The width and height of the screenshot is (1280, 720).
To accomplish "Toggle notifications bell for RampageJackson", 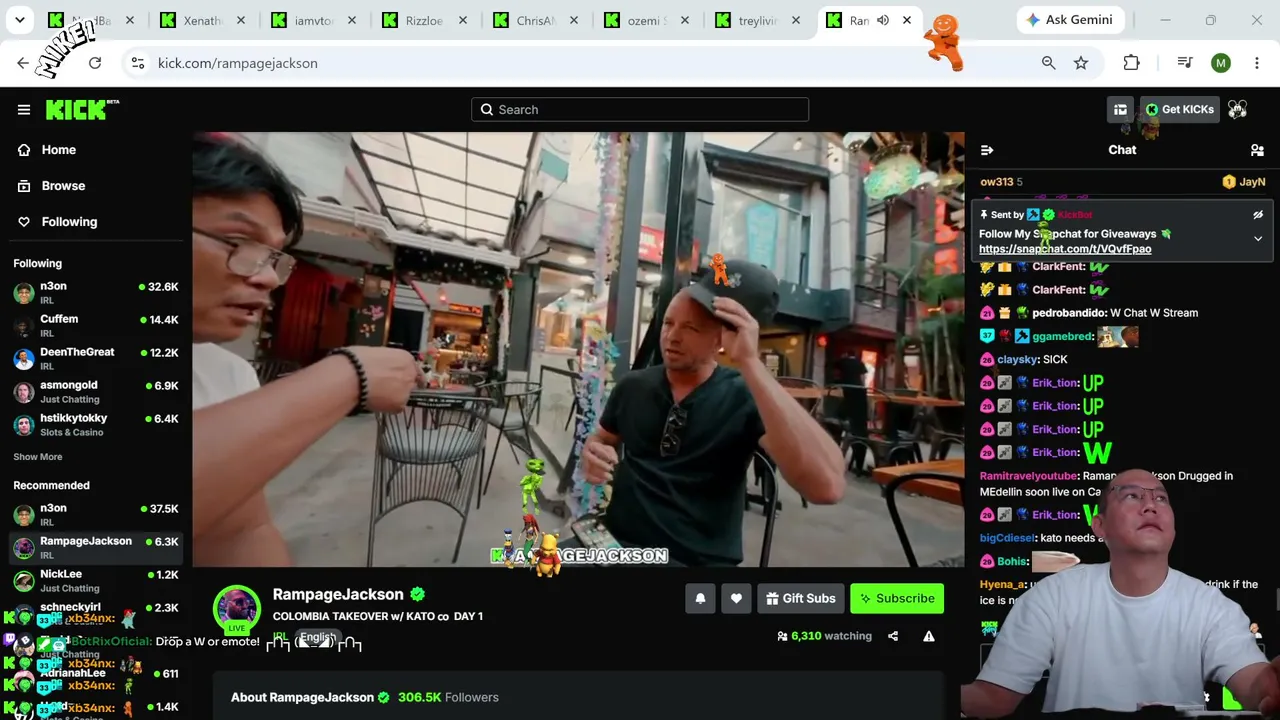I will click(x=700, y=599).
